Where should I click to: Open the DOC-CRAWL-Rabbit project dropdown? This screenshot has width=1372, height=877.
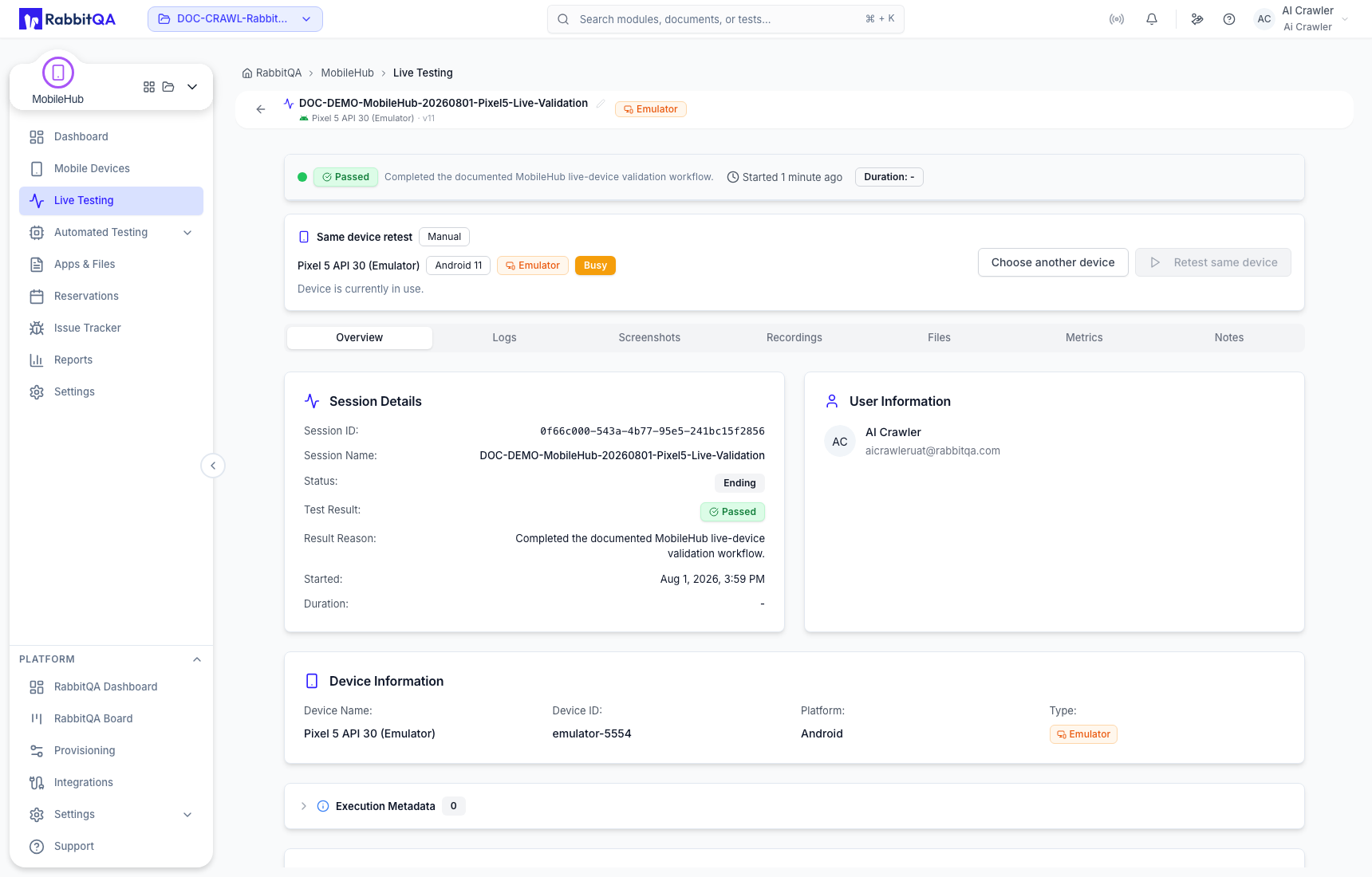pos(235,19)
